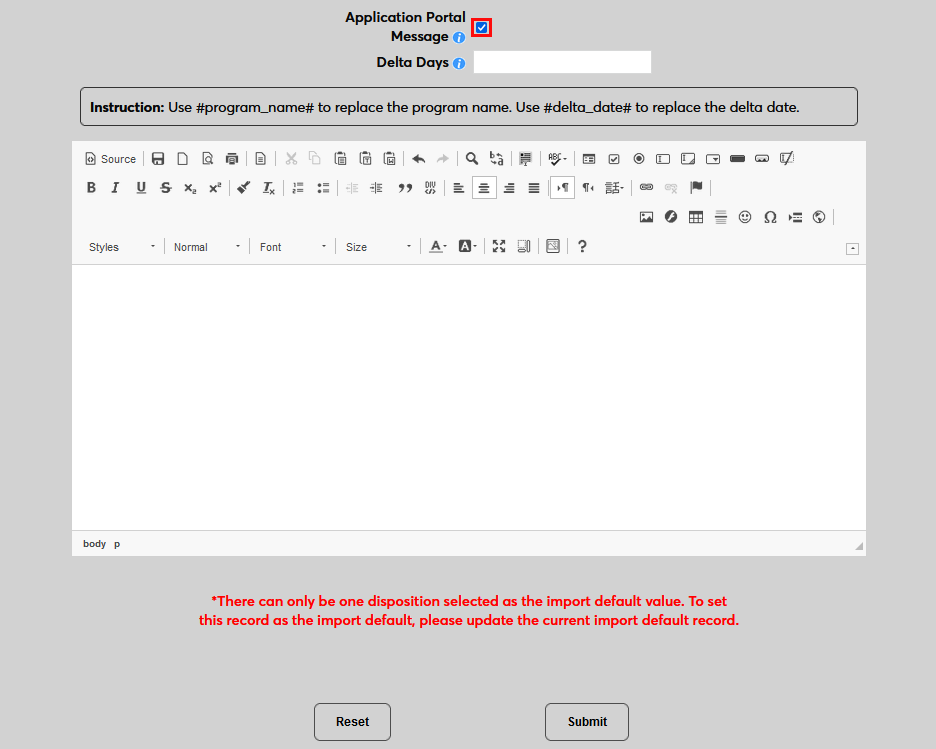Center align the text
Screen dimensions: 936x749
point(484,187)
